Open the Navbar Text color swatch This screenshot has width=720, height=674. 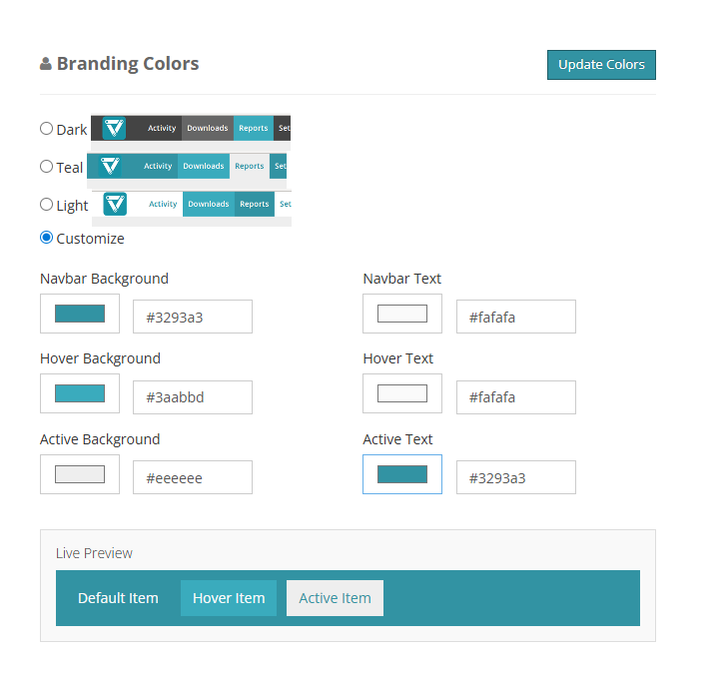(402, 314)
